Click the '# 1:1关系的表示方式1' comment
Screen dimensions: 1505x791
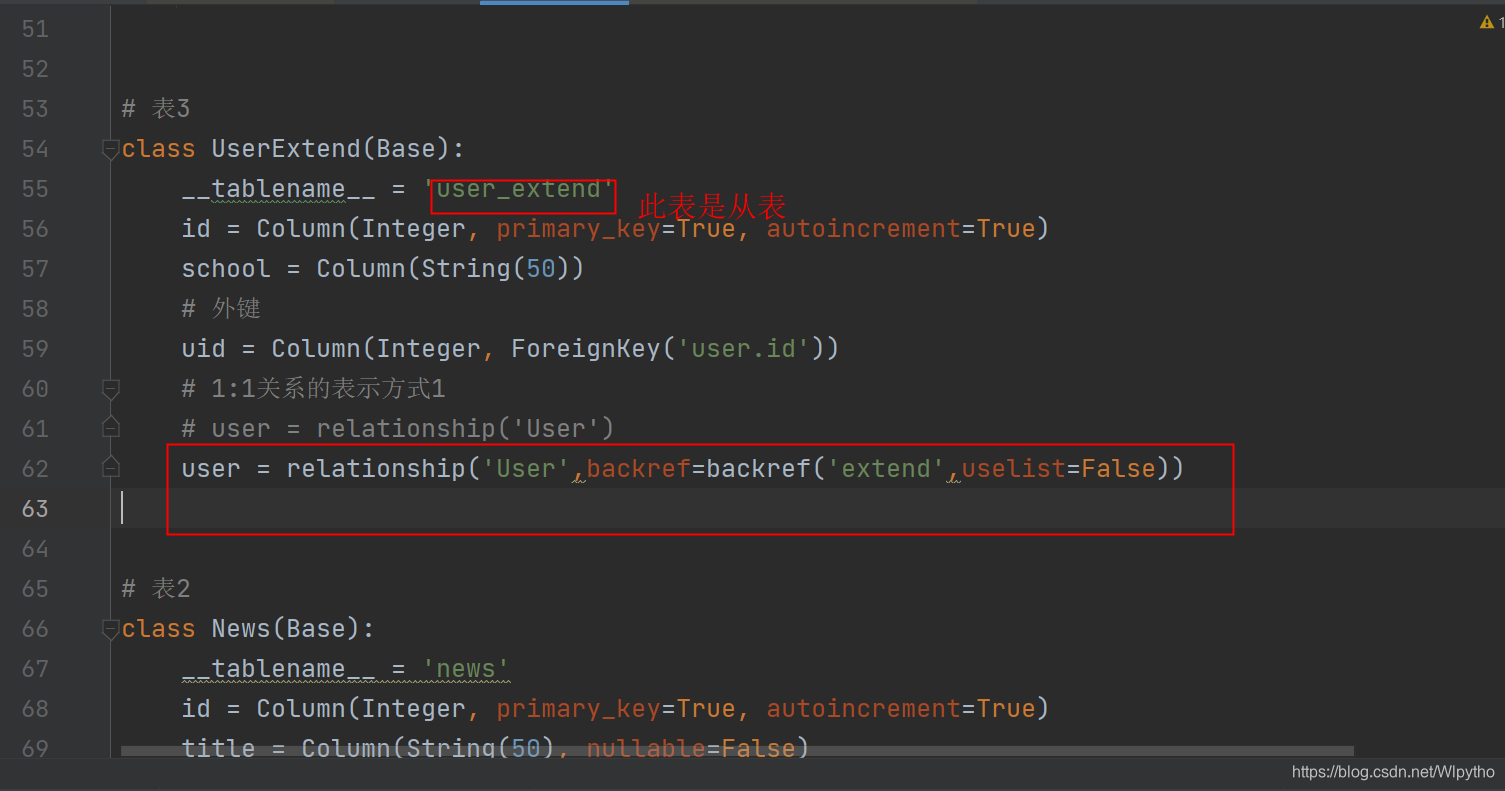[x=314, y=389]
